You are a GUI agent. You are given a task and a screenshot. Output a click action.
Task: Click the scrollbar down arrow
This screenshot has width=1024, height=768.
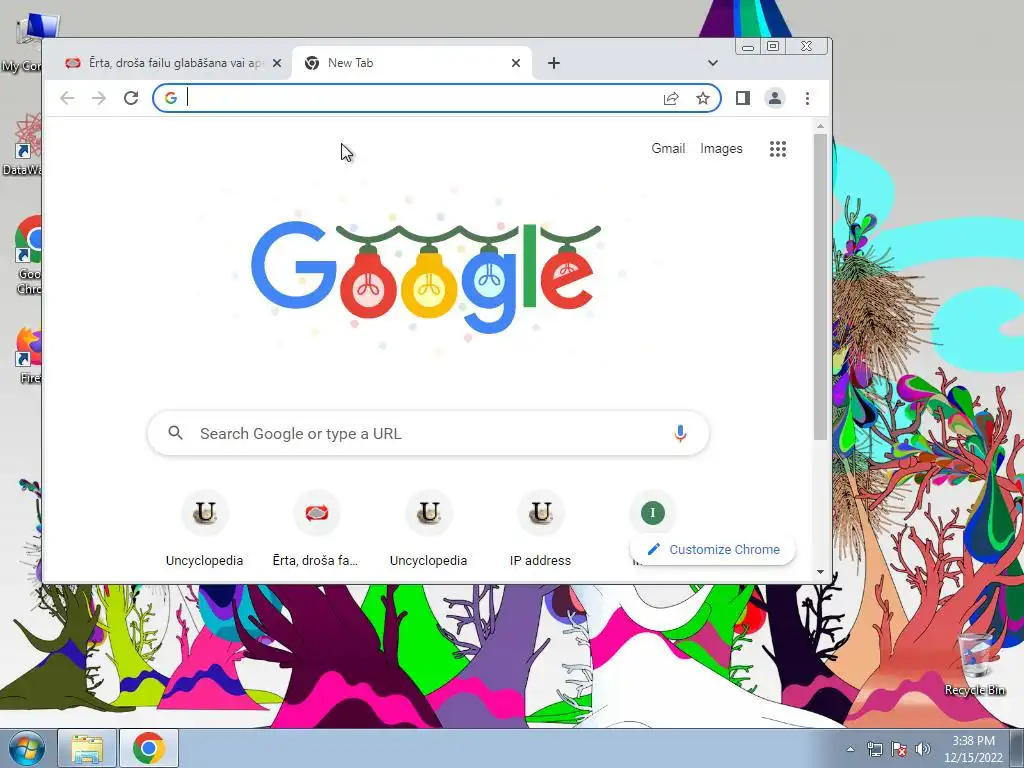click(820, 572)
